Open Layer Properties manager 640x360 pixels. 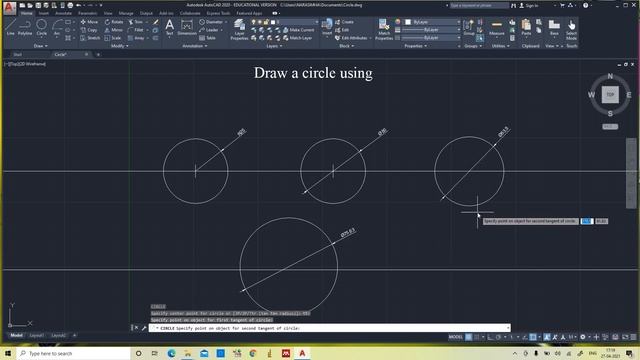click(239, 29)
